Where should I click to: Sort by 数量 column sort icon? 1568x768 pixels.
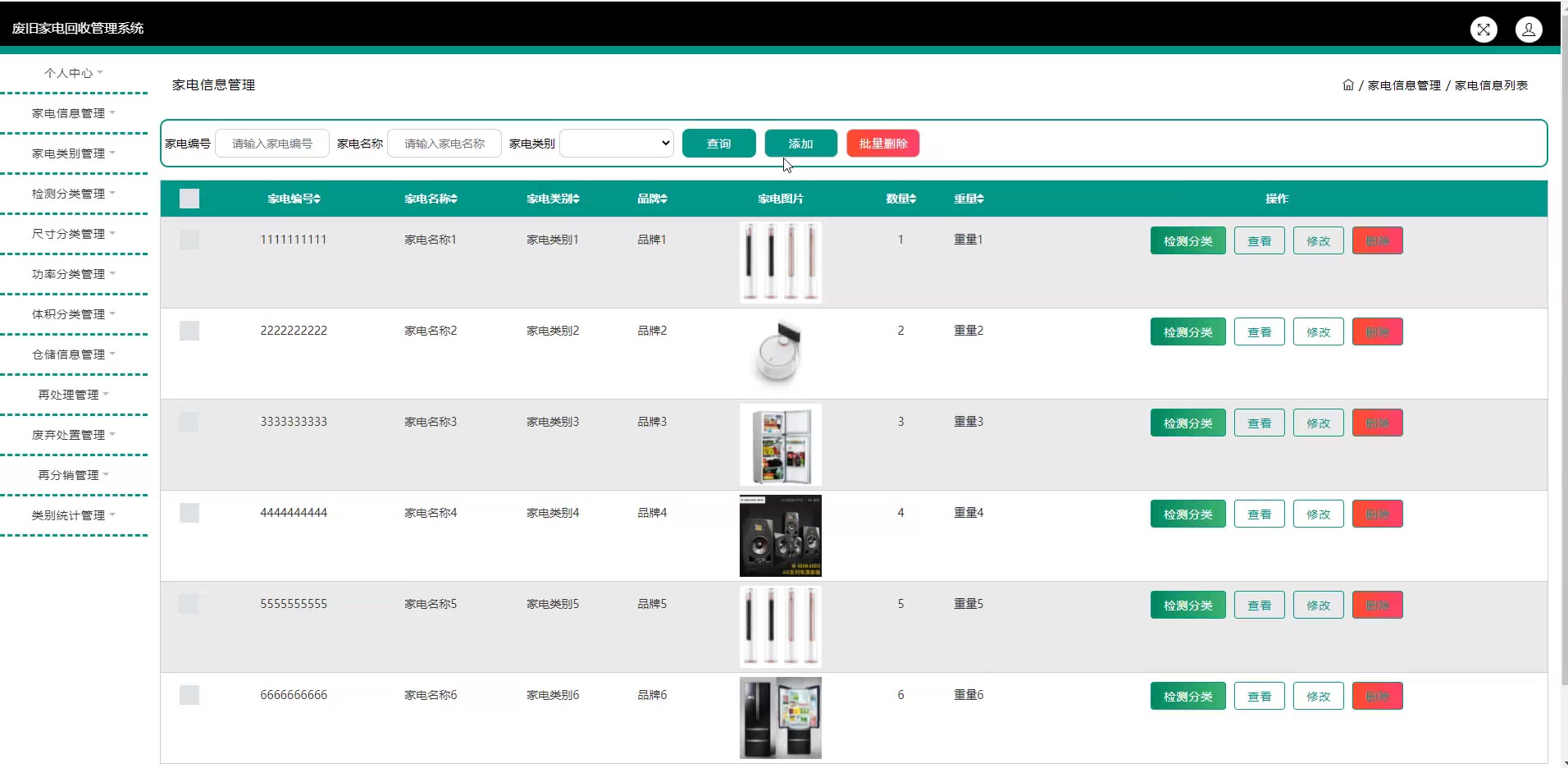[913, 199]
